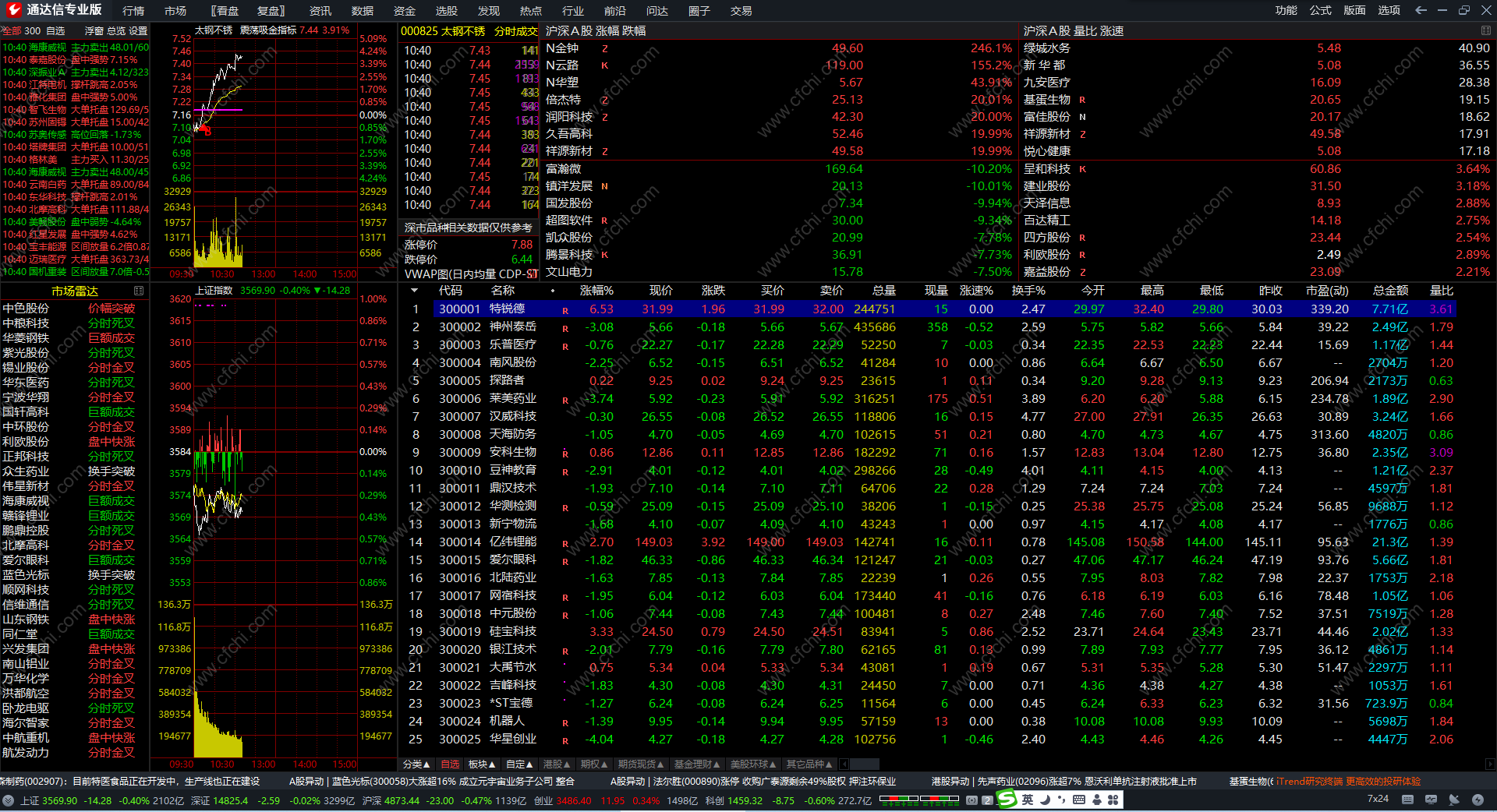Click the right arrow of the horizontal scrollbar

pos(1490,764)
